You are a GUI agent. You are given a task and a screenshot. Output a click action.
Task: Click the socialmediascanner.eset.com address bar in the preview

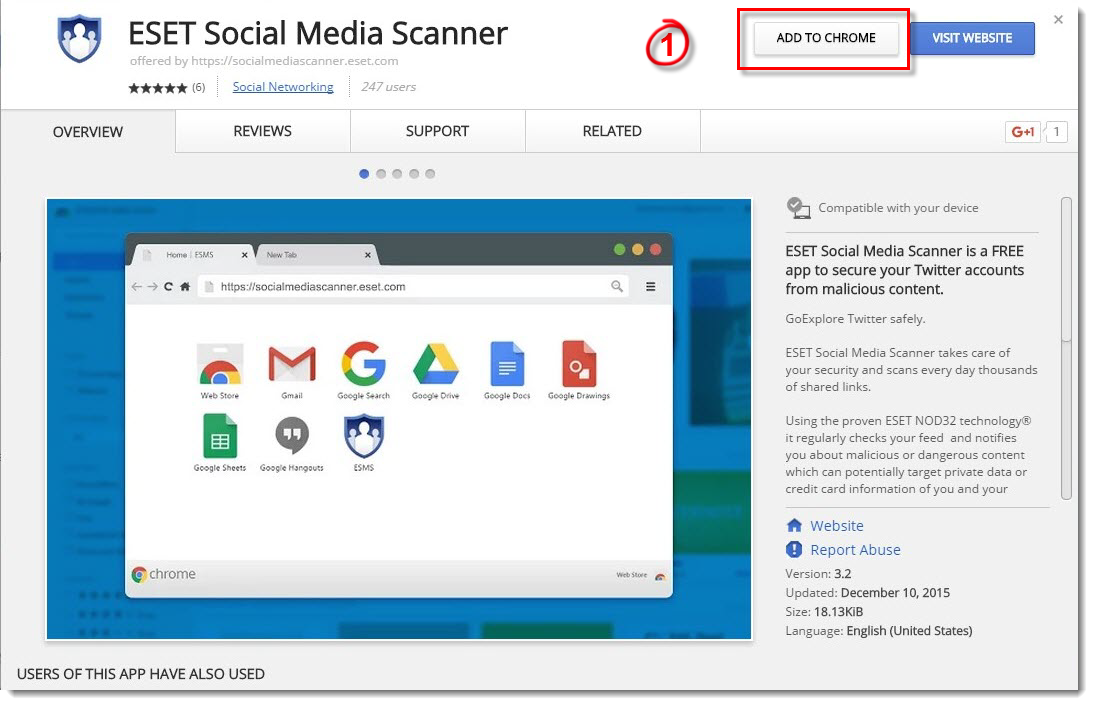(x=413, y=287)
